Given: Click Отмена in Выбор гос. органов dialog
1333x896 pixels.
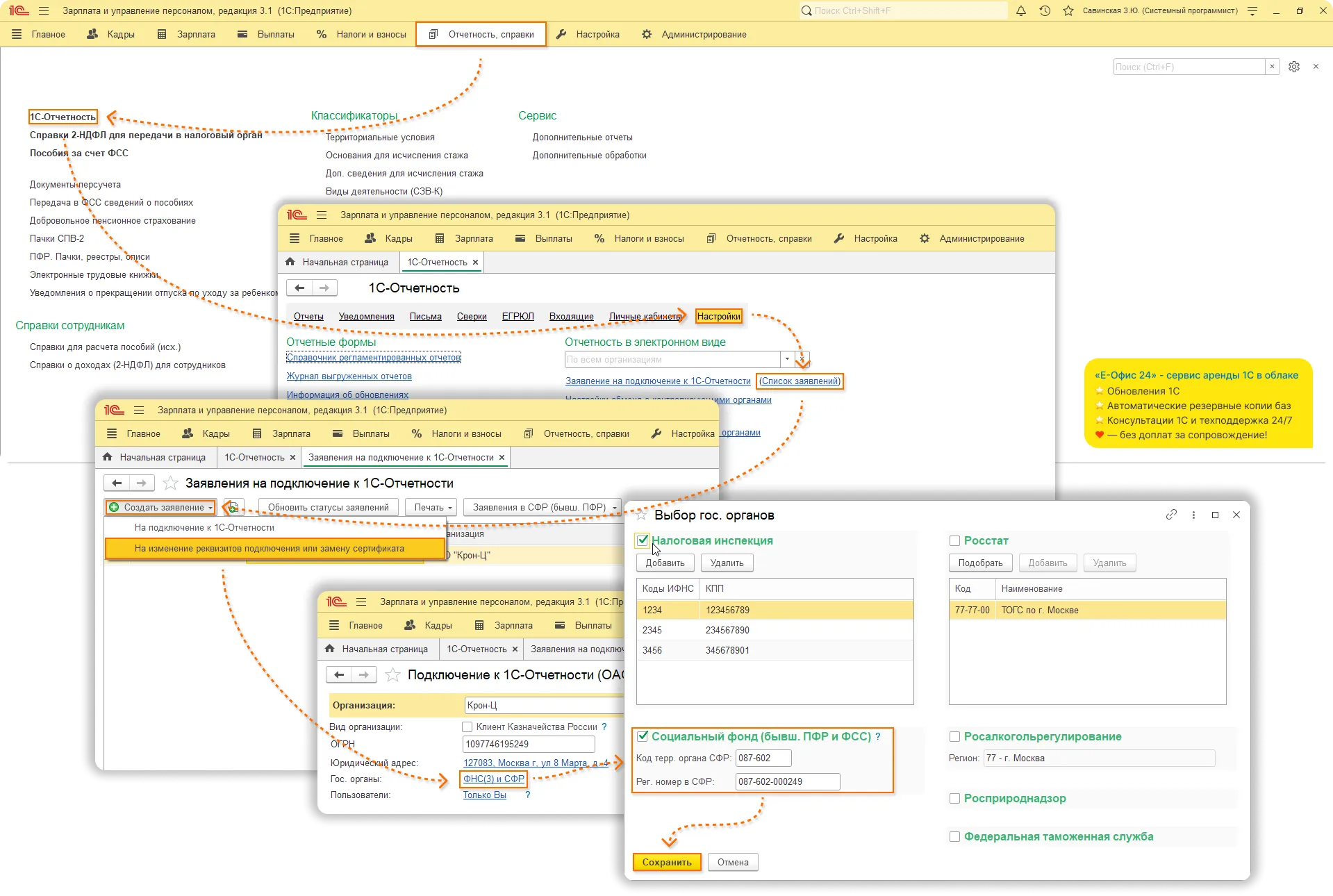Looking at the screenshot, I should click(x=733, y=862).
